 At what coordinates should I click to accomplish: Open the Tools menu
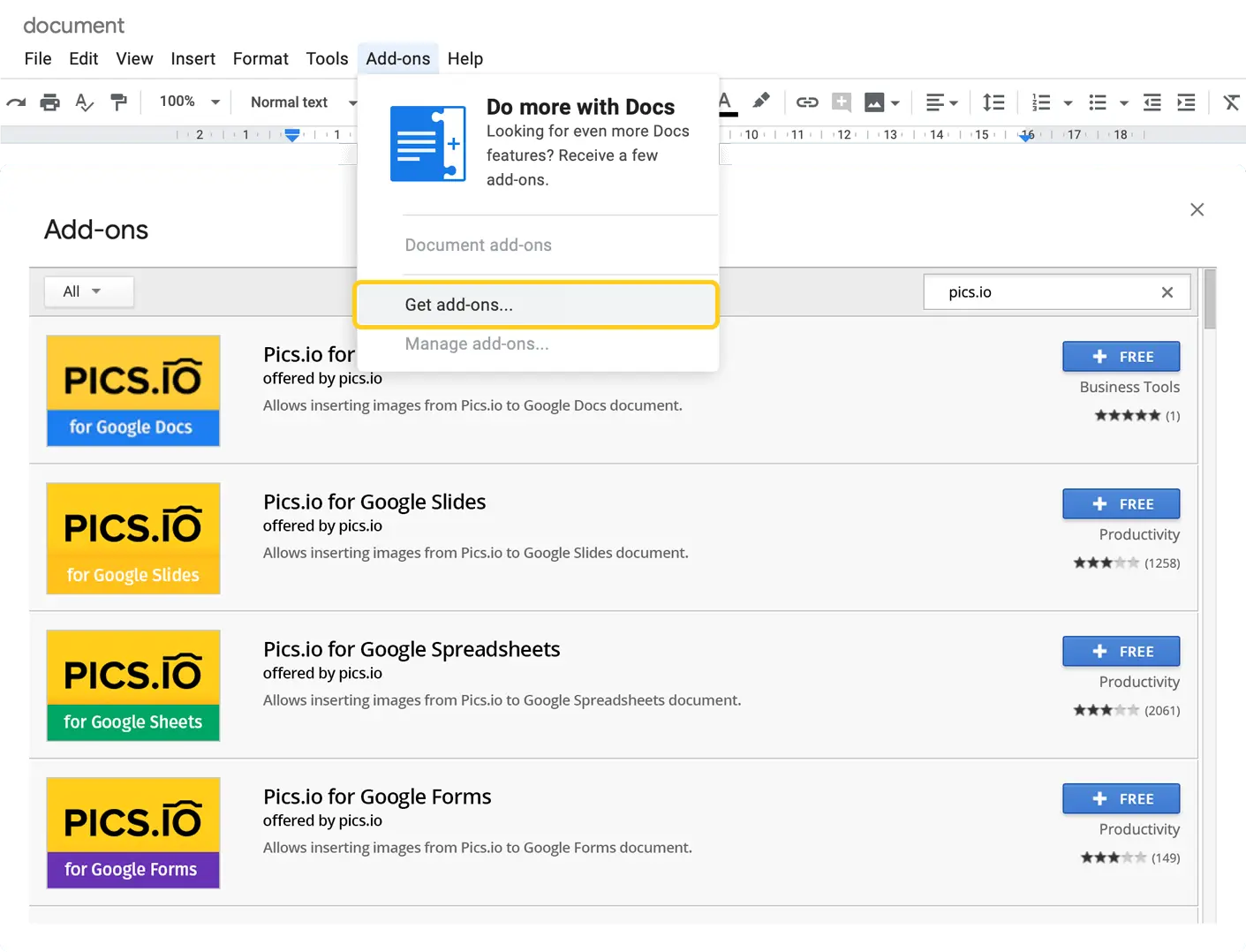pos(327,58)
